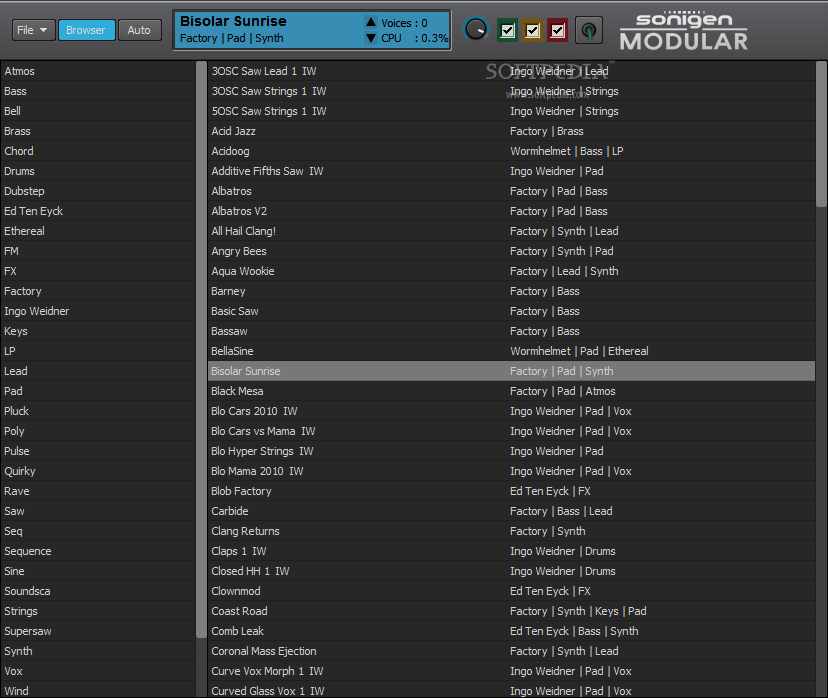Load the Aqua Wookie preset

click(x=512, y=271)
